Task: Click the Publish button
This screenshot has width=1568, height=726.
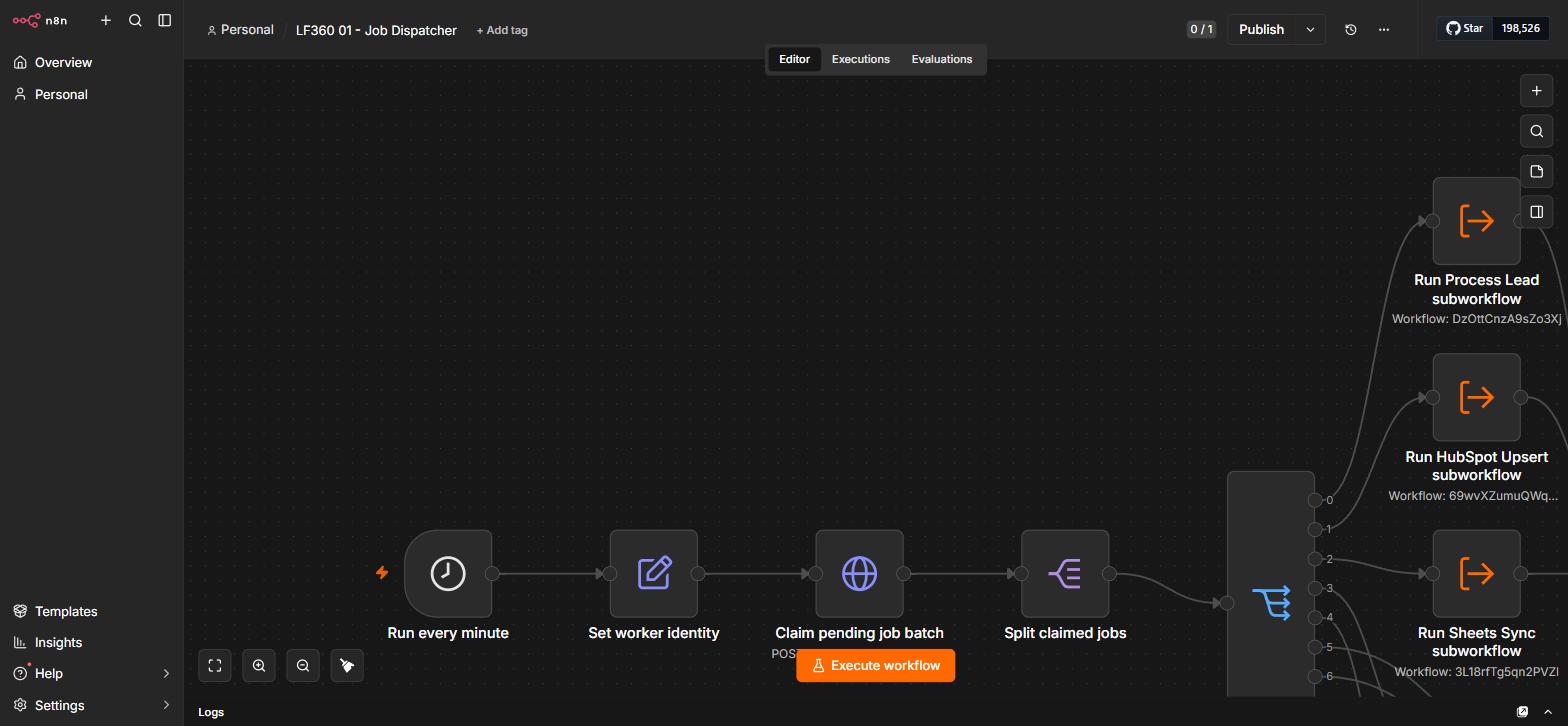Action: coord(1261,29)
